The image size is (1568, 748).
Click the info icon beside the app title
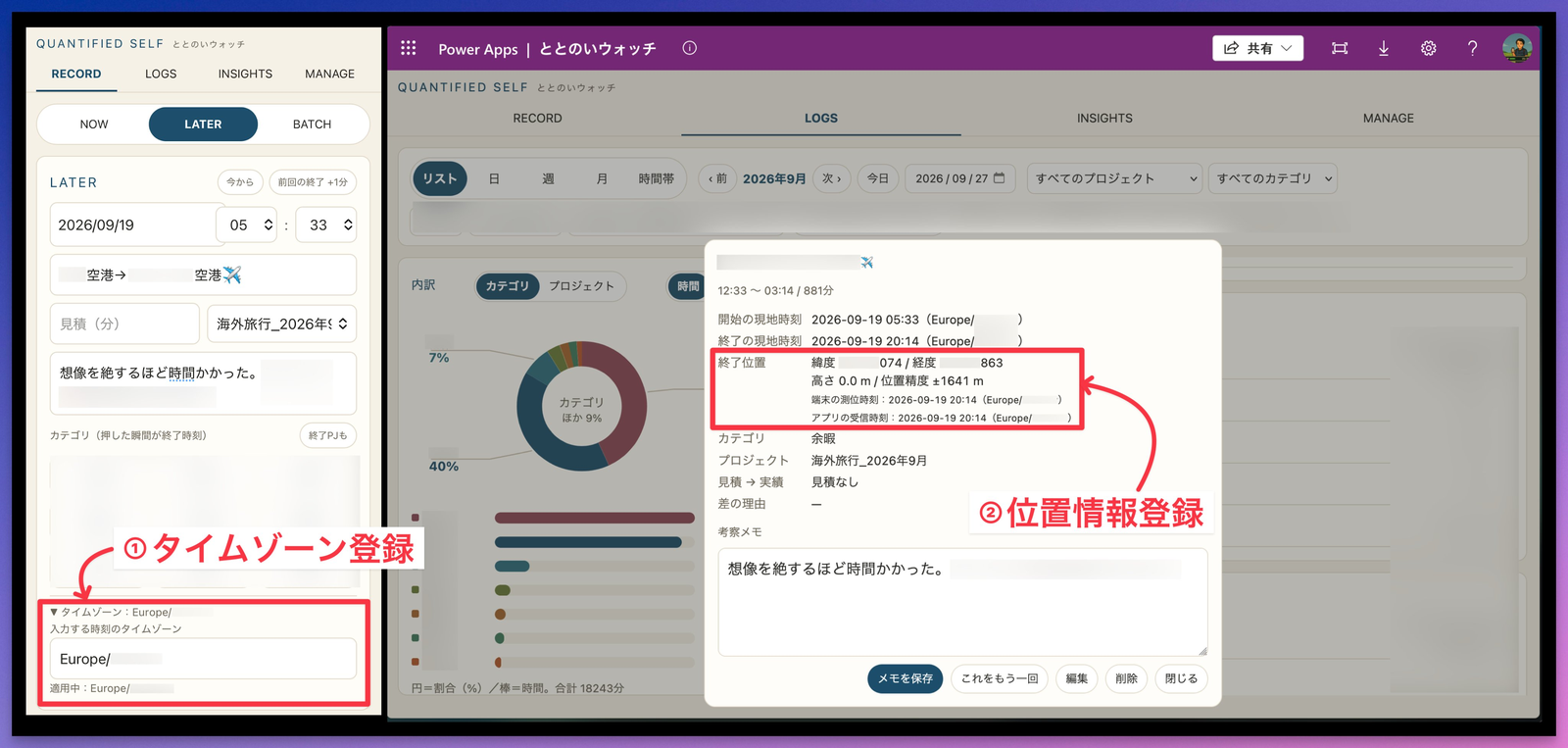(690, 48)
